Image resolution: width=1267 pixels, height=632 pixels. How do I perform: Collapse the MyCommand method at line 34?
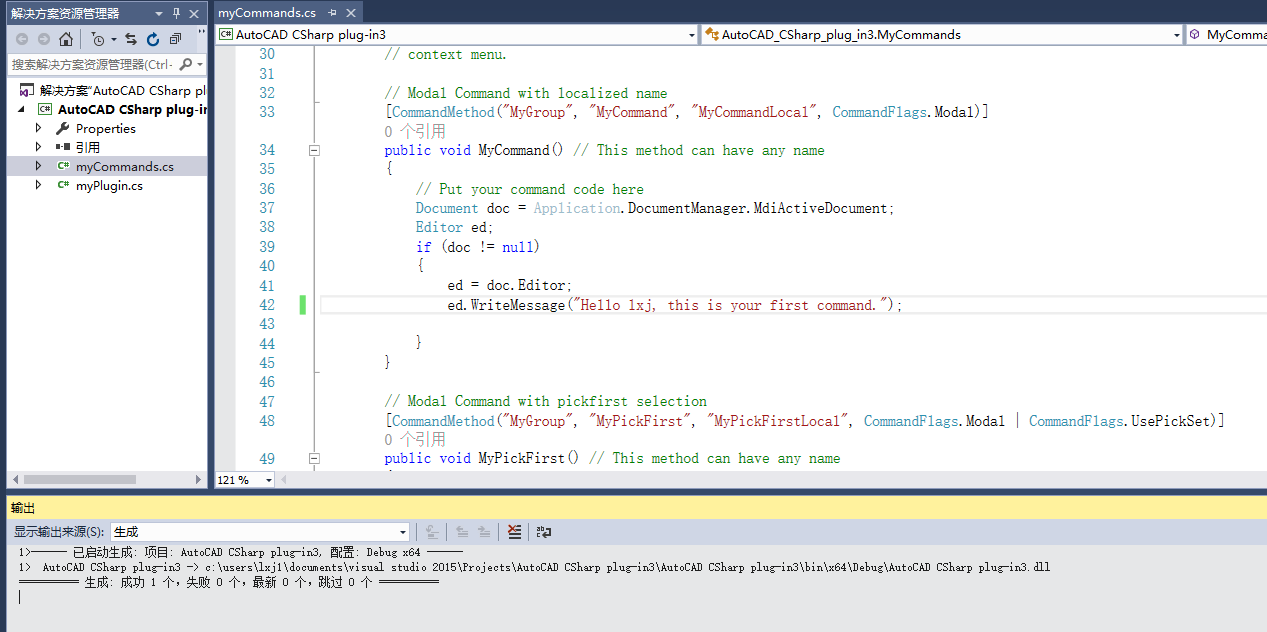pyautogui.click(x=314, y=150)
